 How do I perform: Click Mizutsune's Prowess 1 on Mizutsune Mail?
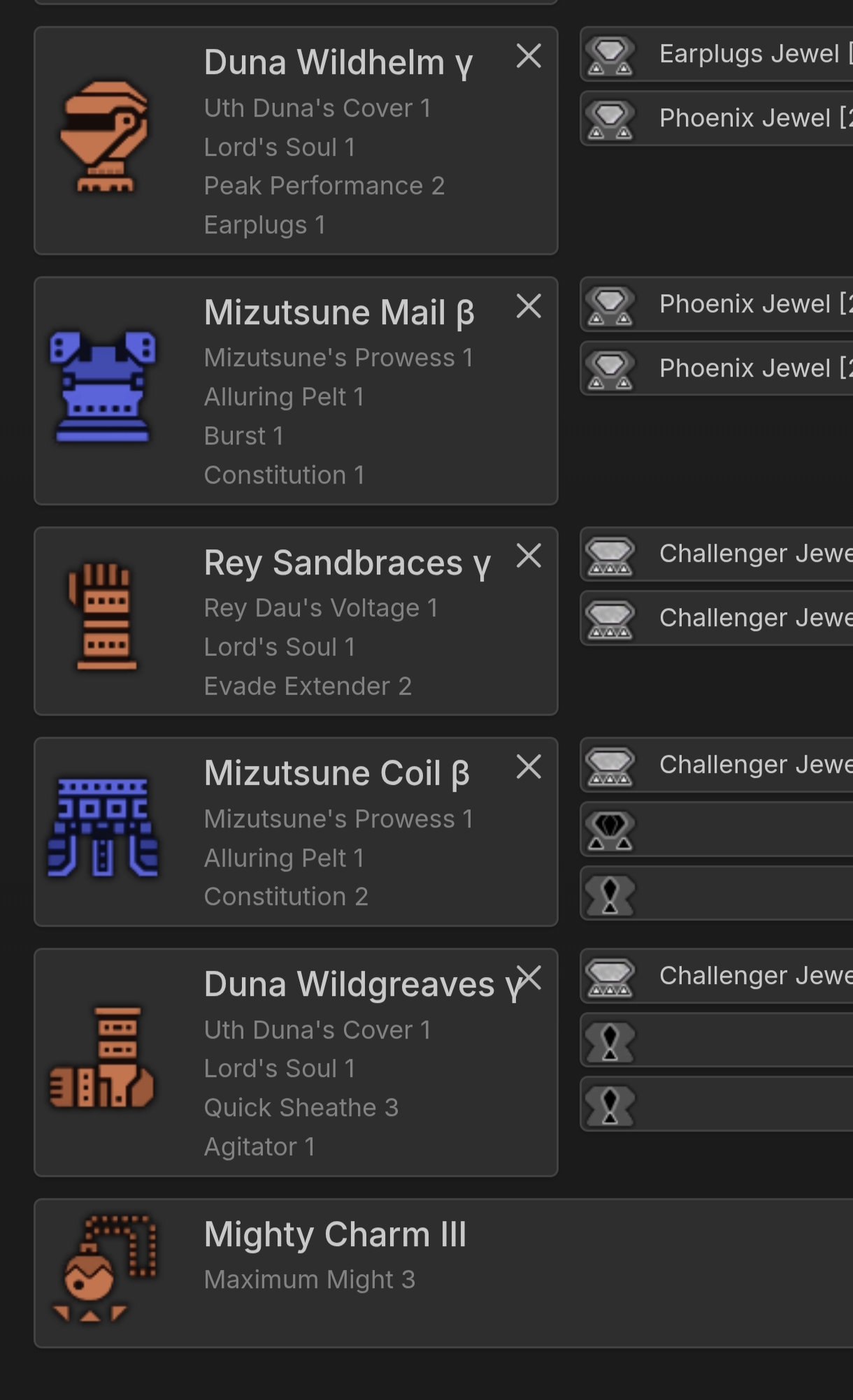[x=338, y=358]
